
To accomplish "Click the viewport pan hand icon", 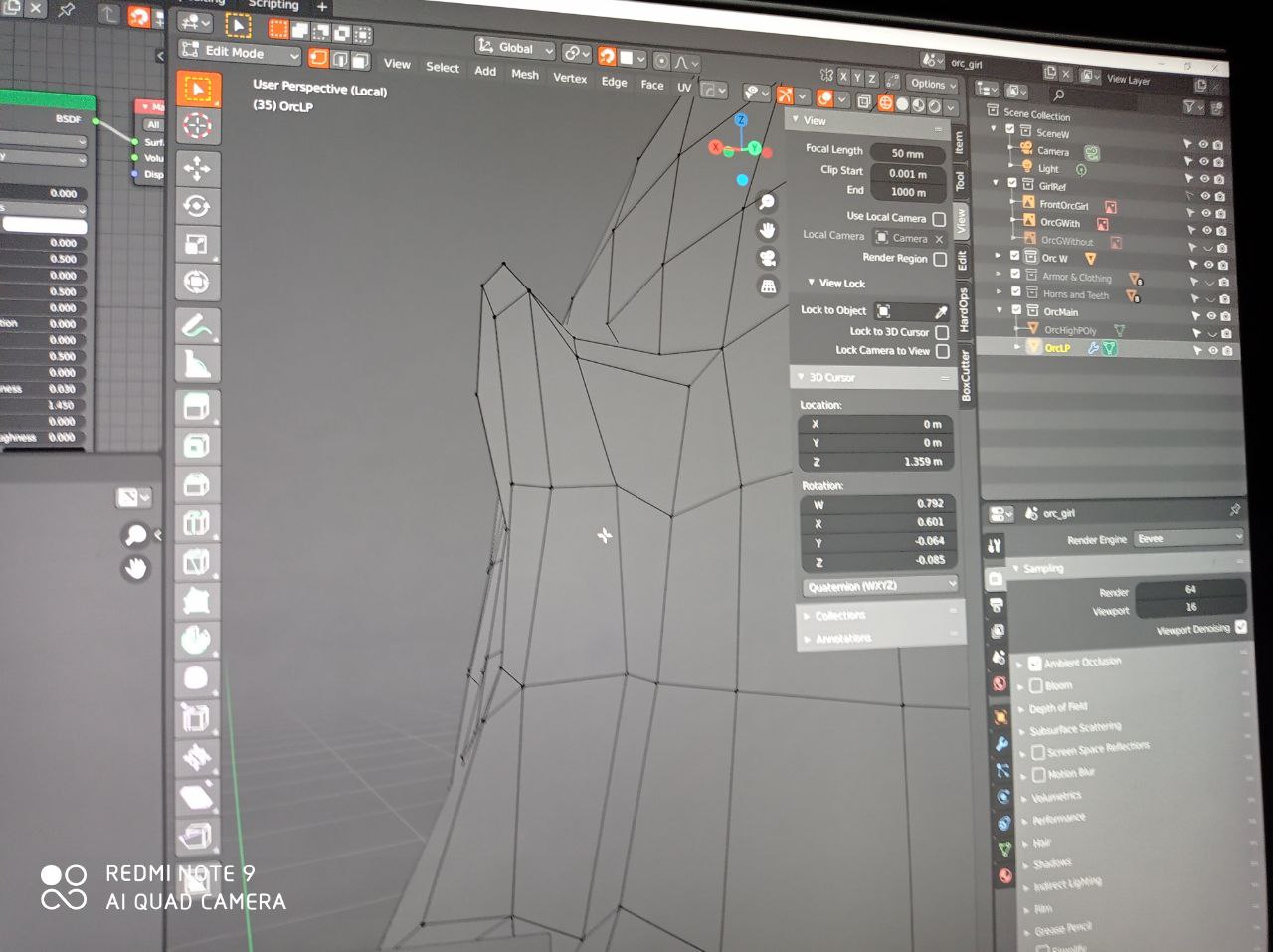I will point(768,230).
